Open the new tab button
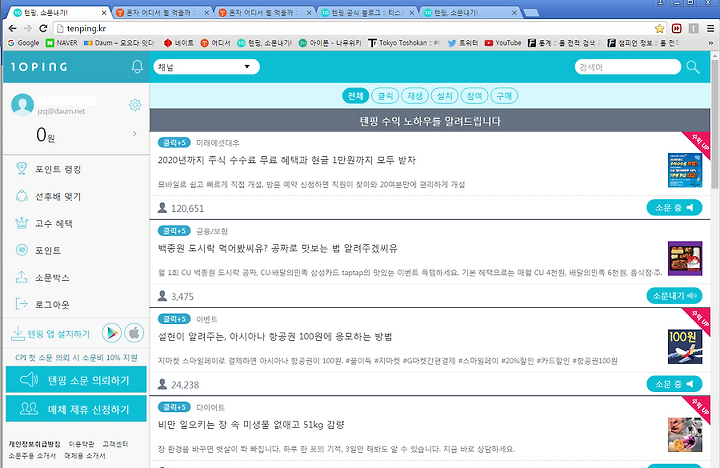Screen dimensions: 720x468 pos(531,13)
